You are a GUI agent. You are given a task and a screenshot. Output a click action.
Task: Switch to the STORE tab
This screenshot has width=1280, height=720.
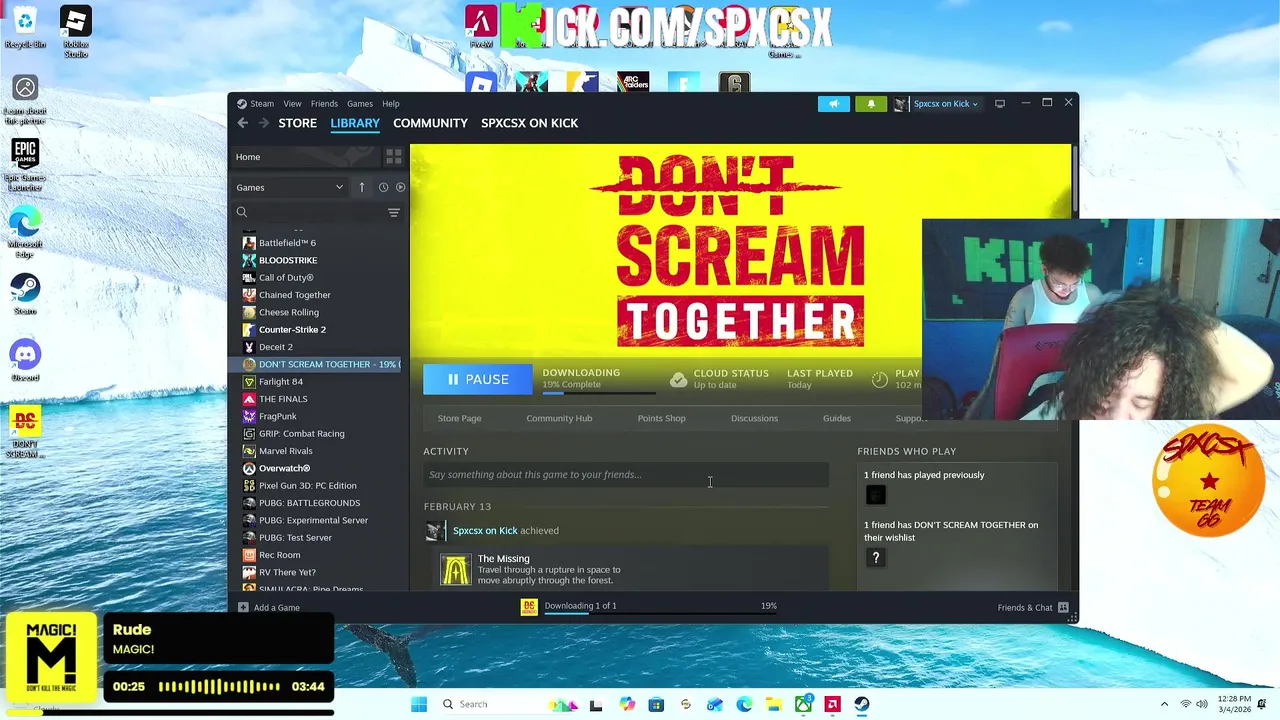297,123
